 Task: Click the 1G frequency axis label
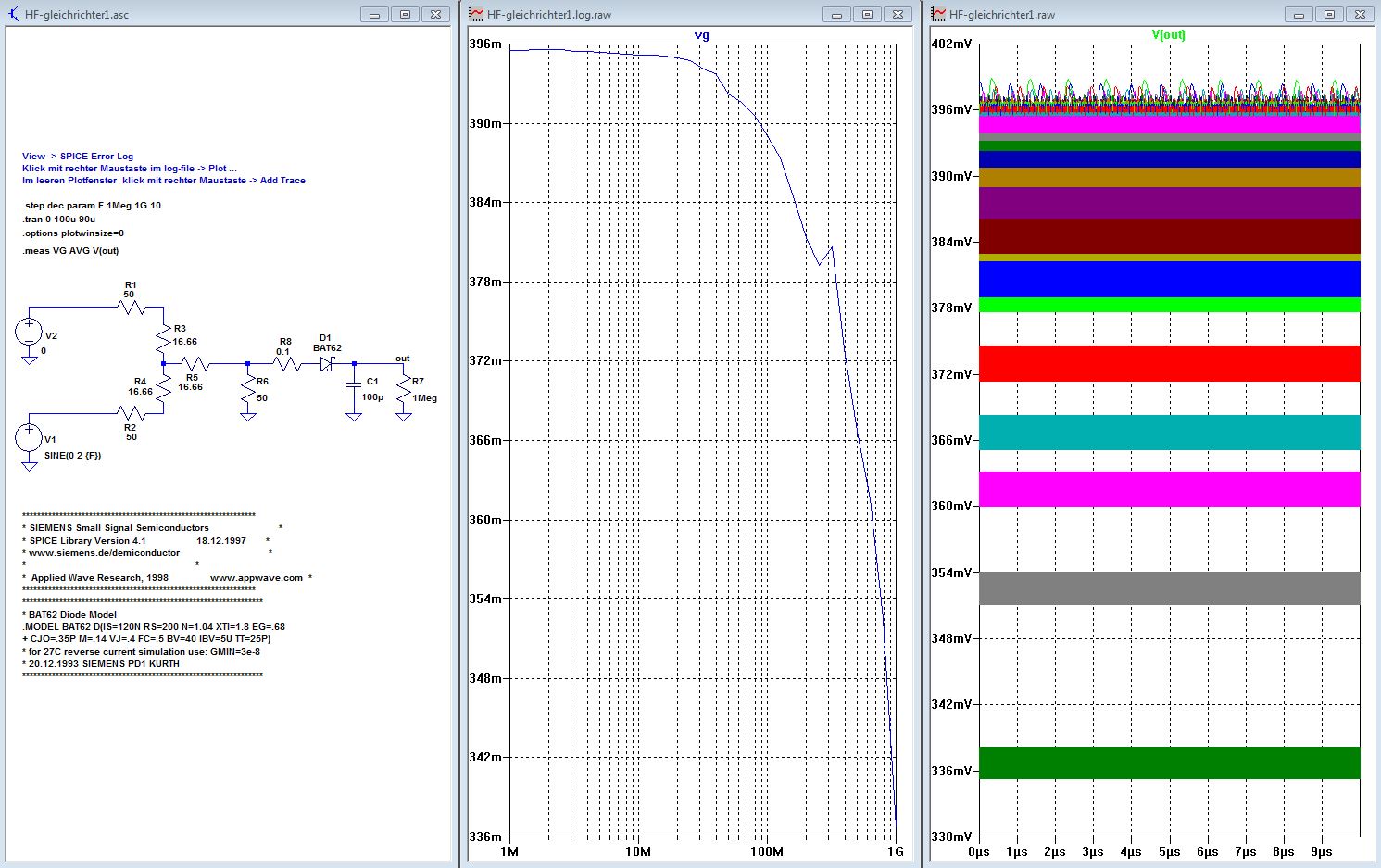pos(895,851)
